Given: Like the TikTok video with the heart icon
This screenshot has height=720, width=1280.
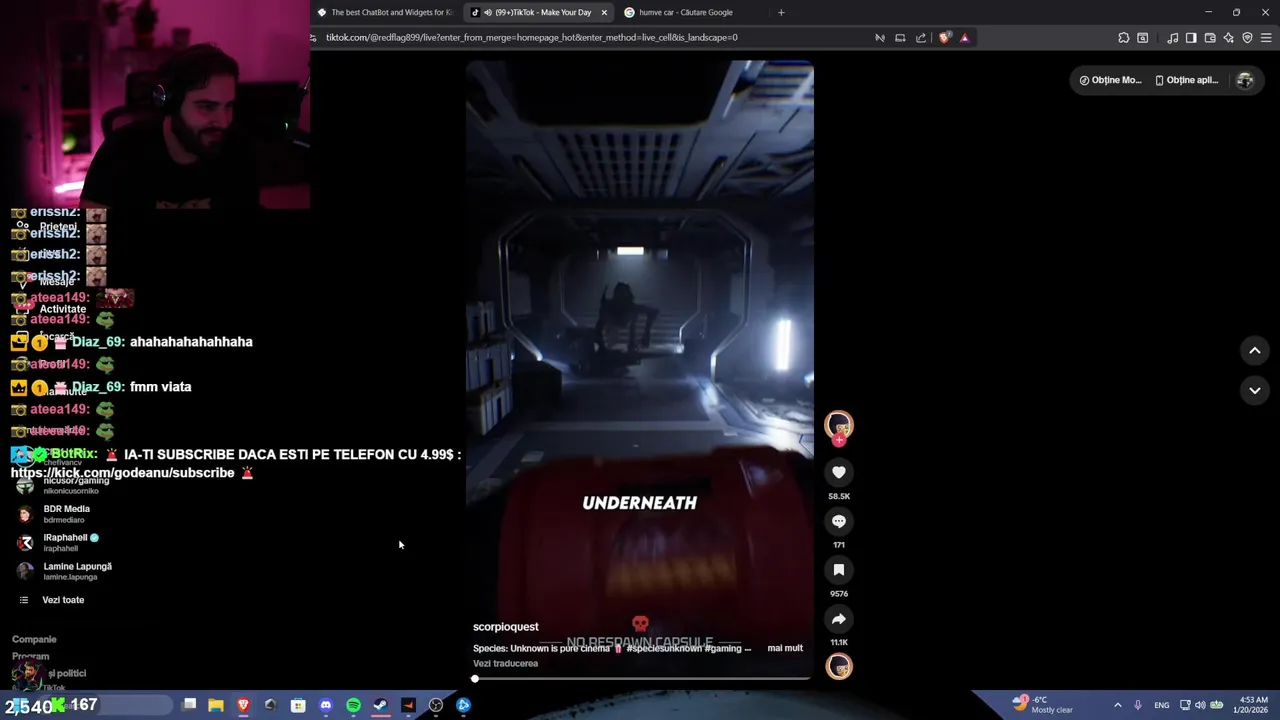Looking at the screenshot, I should tap(839, 472).
